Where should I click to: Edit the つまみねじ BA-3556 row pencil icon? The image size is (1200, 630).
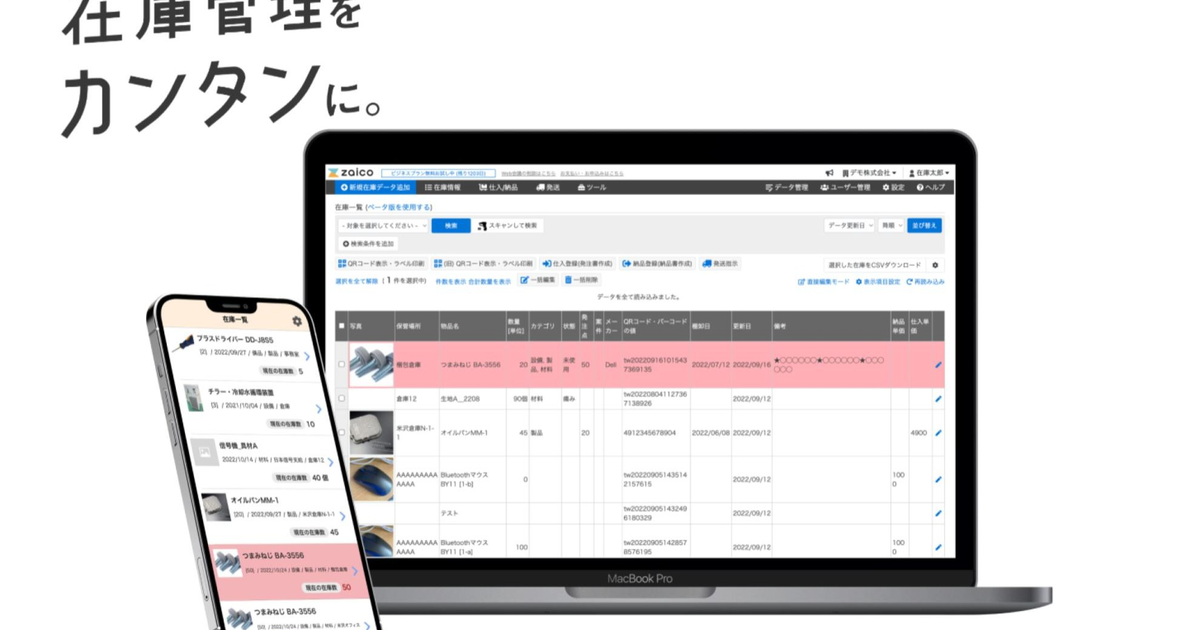(937, 365)
